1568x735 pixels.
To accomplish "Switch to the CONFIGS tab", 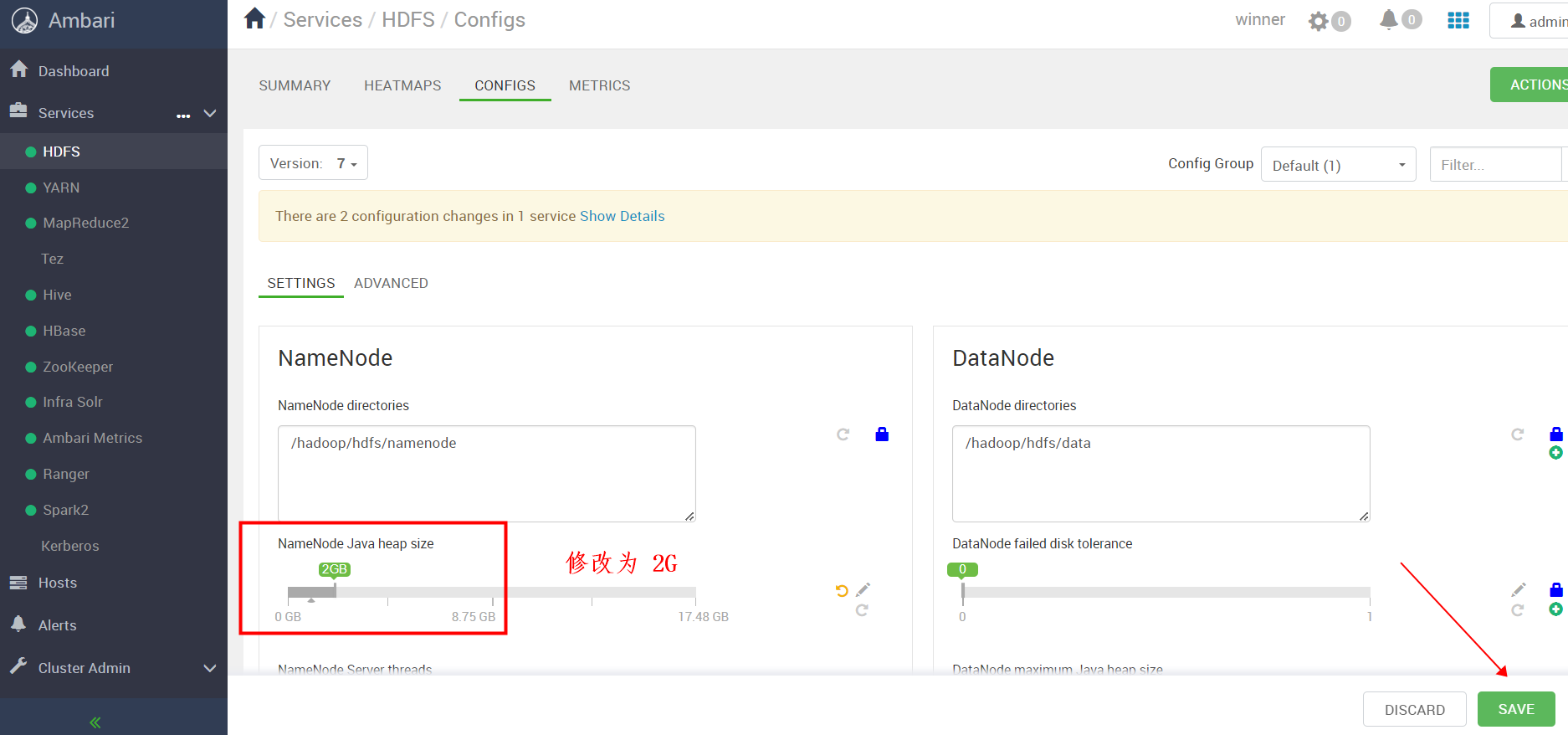I will point(505,85).
